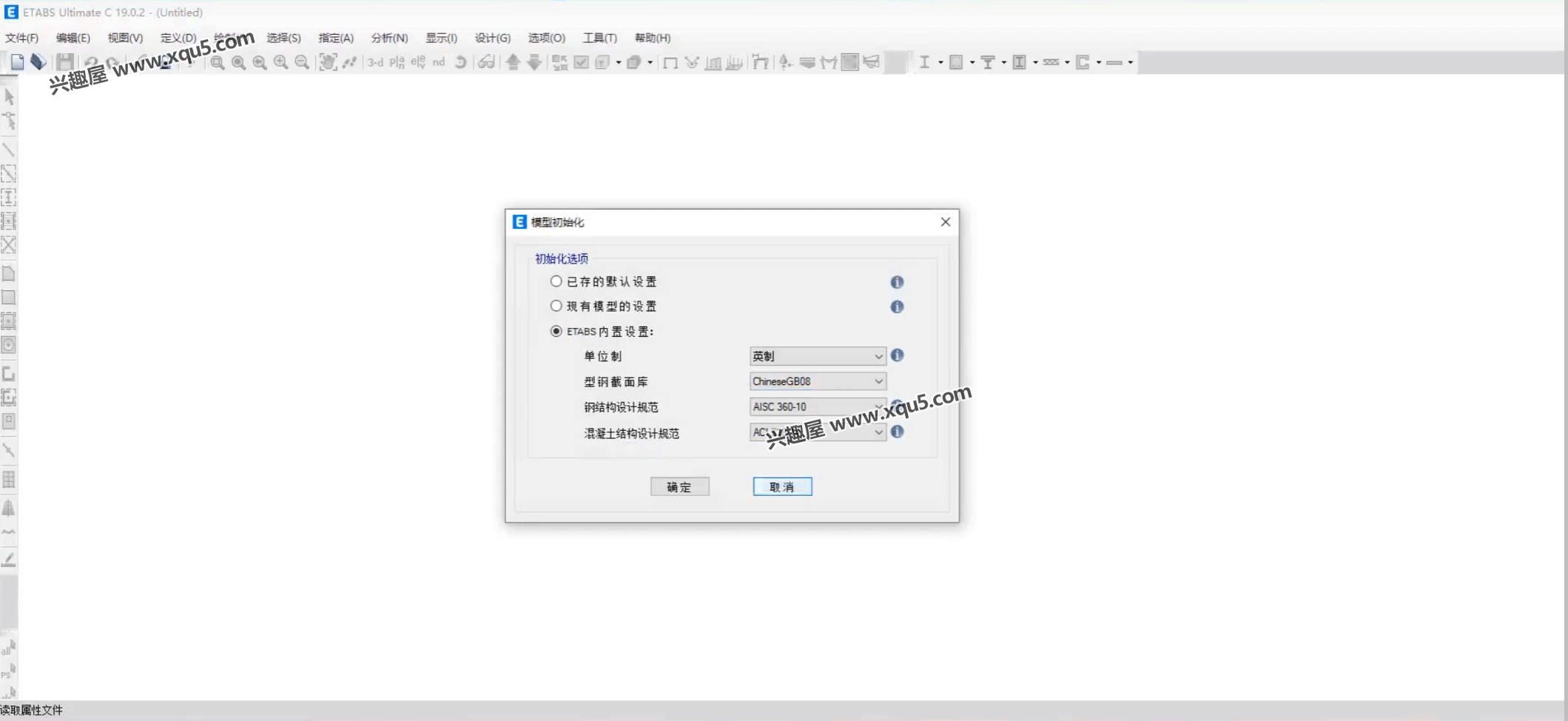Click the Restore Full View zoom icon
1568x721 pixels.
(x=238, y=62)
